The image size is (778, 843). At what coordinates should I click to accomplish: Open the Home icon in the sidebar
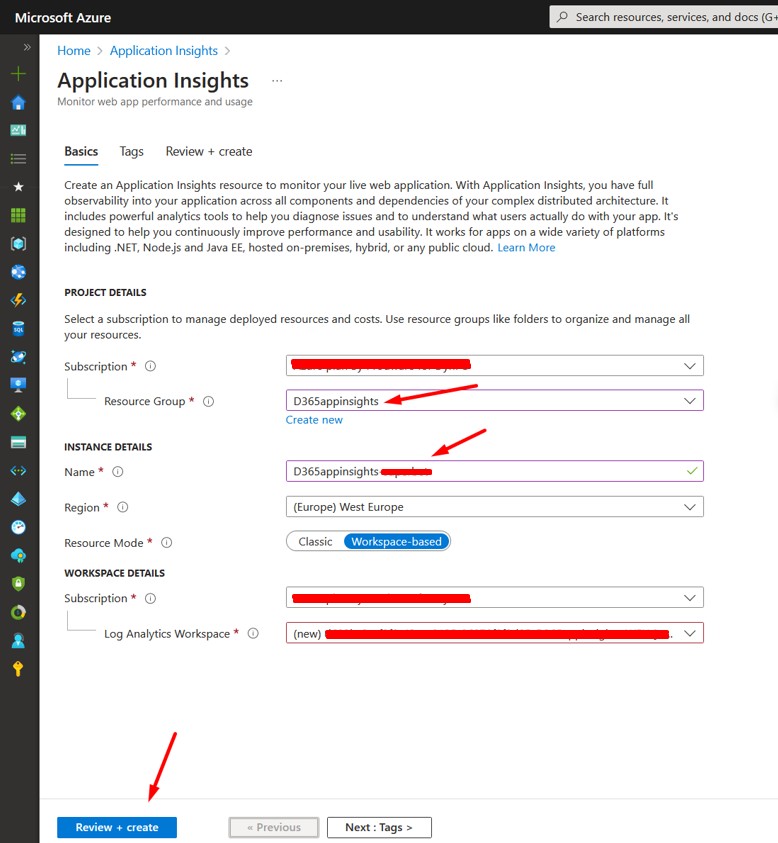pos(18,102)
